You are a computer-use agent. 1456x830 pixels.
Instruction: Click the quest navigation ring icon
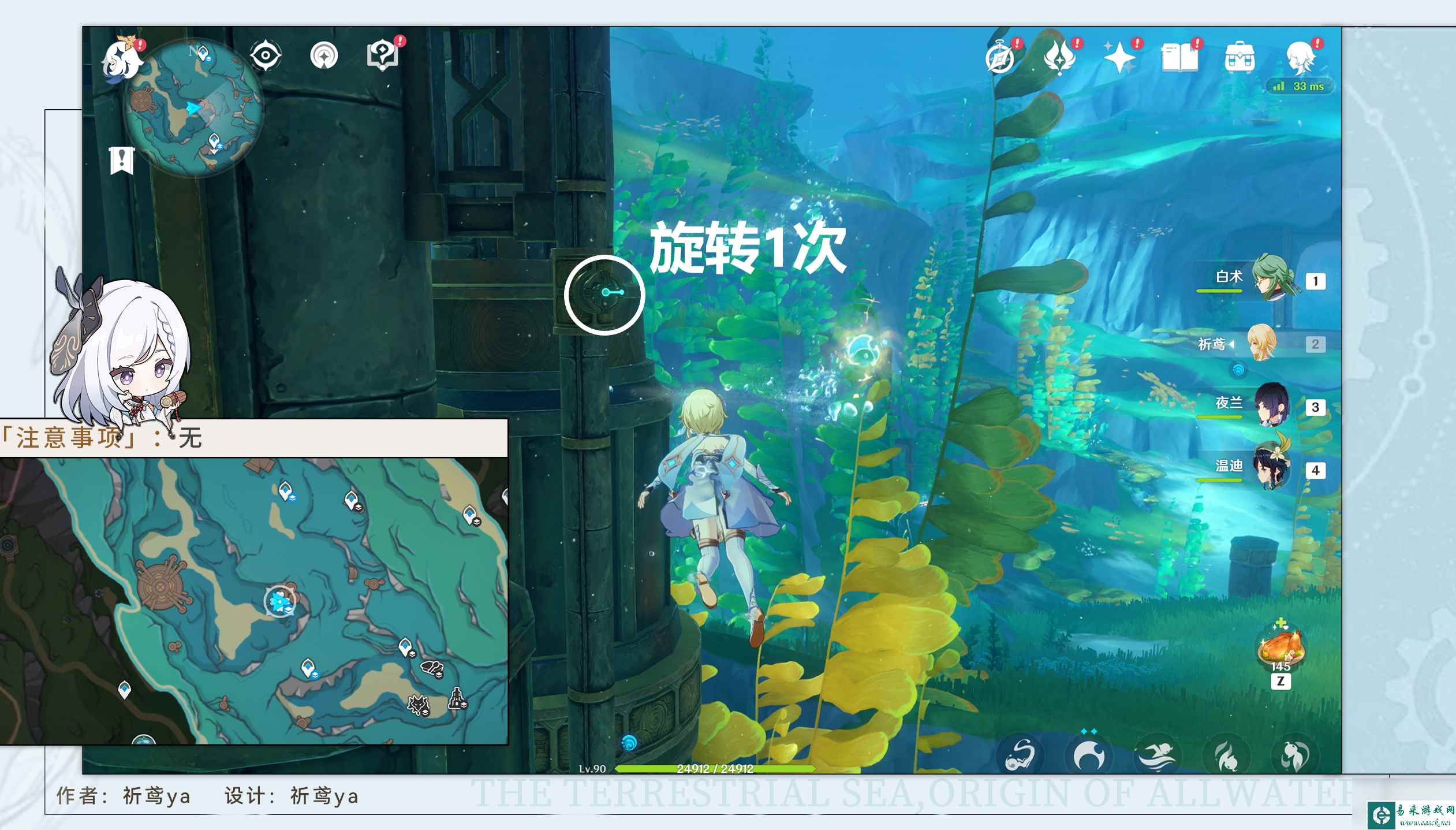pyautogui.click(x=324, y=56)
